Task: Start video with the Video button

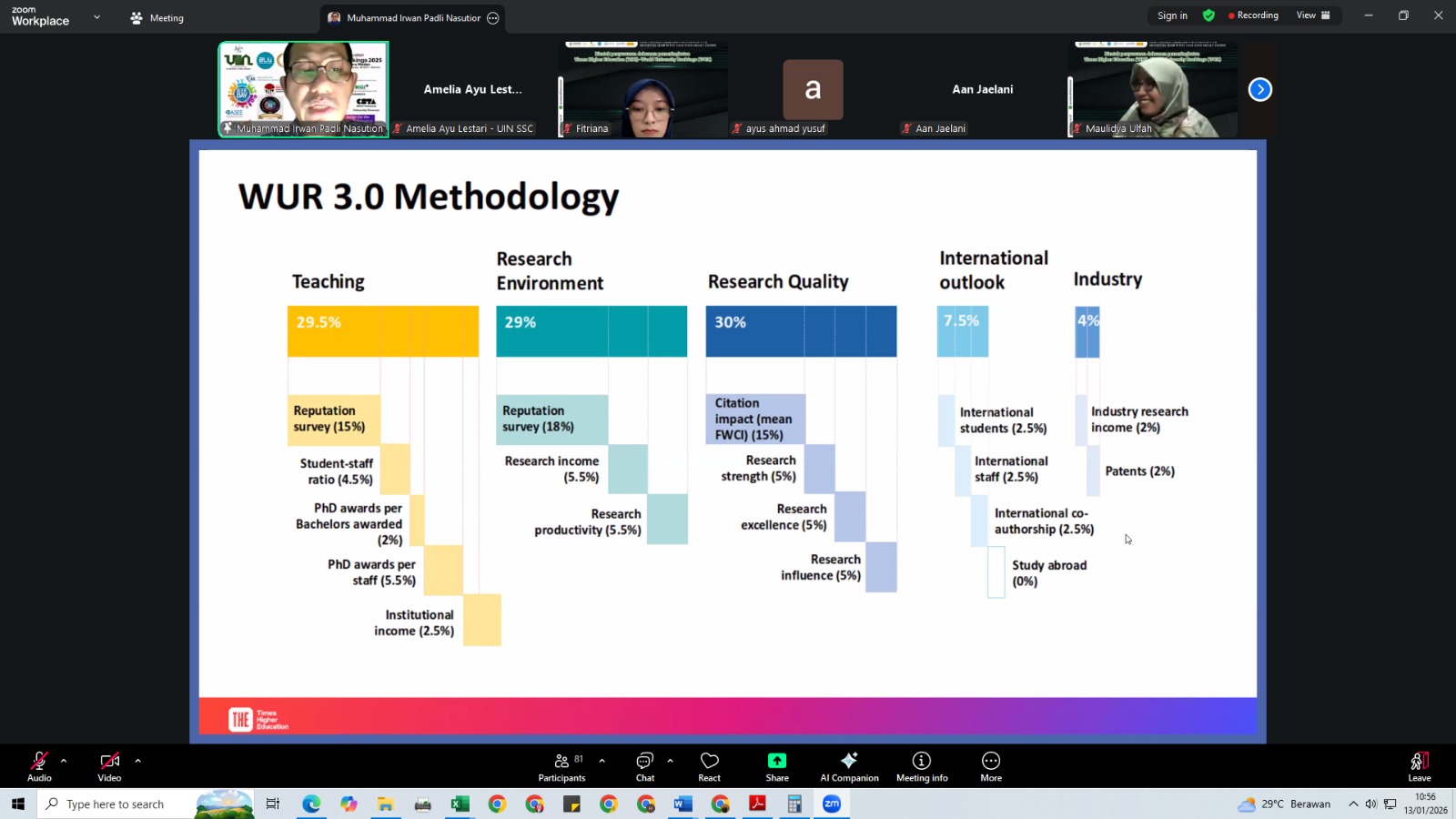Action: coord(109,765)
